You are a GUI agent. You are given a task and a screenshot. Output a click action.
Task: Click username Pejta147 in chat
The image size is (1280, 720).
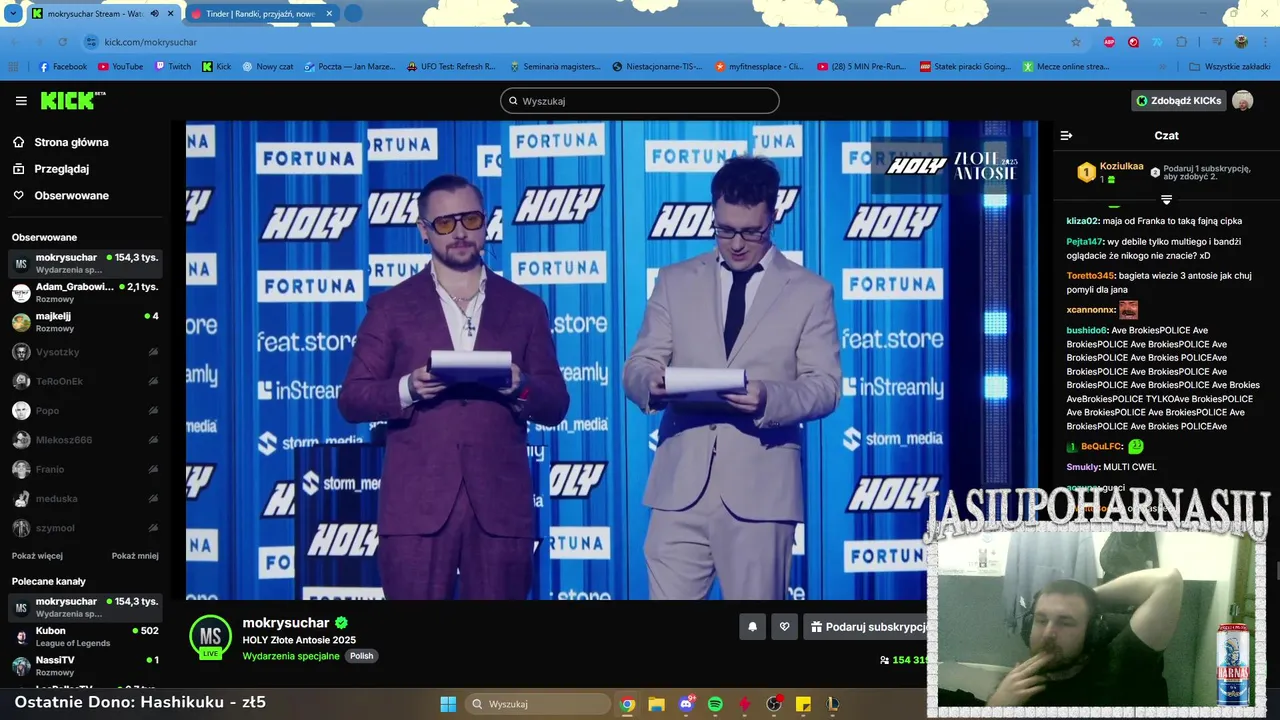1084,242
